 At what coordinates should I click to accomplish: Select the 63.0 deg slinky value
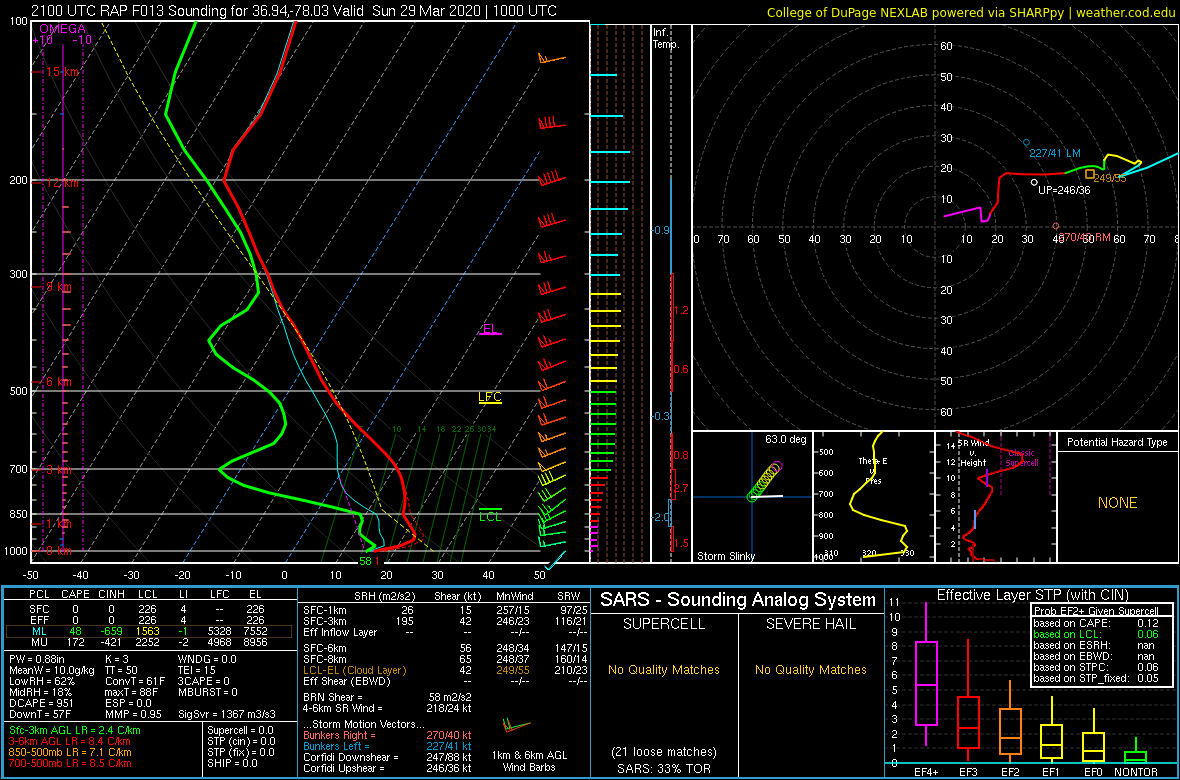pyautogui.click(x=785, y=439)
